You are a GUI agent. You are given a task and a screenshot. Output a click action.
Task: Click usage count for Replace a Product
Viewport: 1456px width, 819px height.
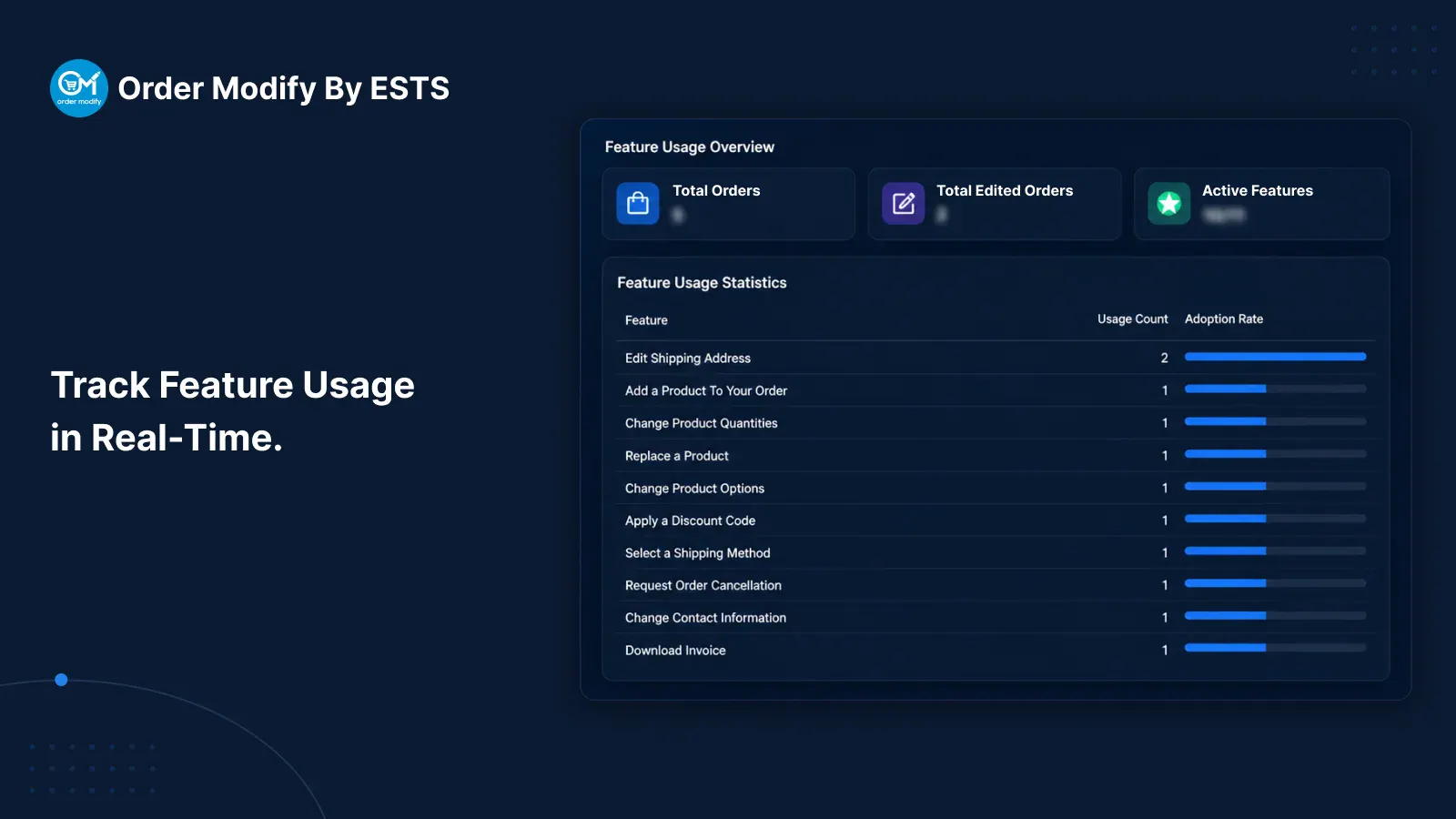point(1165,456)
